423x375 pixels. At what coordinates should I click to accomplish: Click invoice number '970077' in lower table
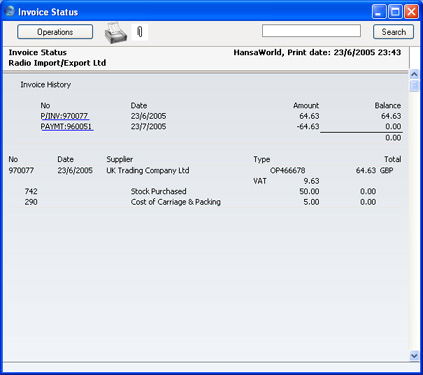coord(21,170)
